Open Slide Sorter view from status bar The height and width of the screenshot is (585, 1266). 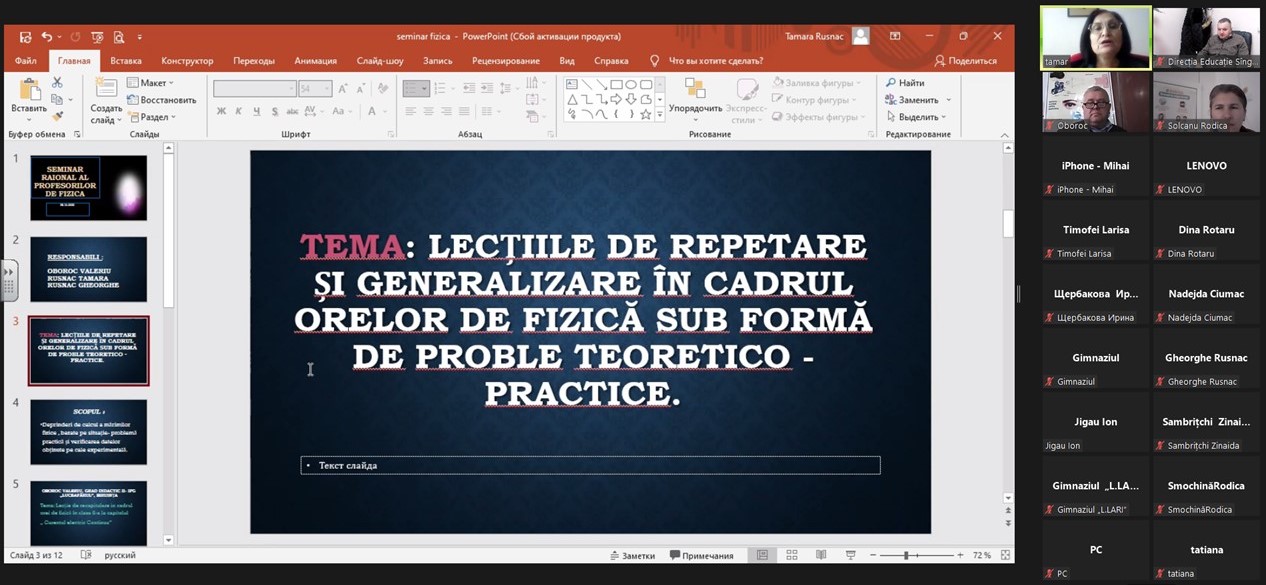pyautogui.click(x=791, y=555)
